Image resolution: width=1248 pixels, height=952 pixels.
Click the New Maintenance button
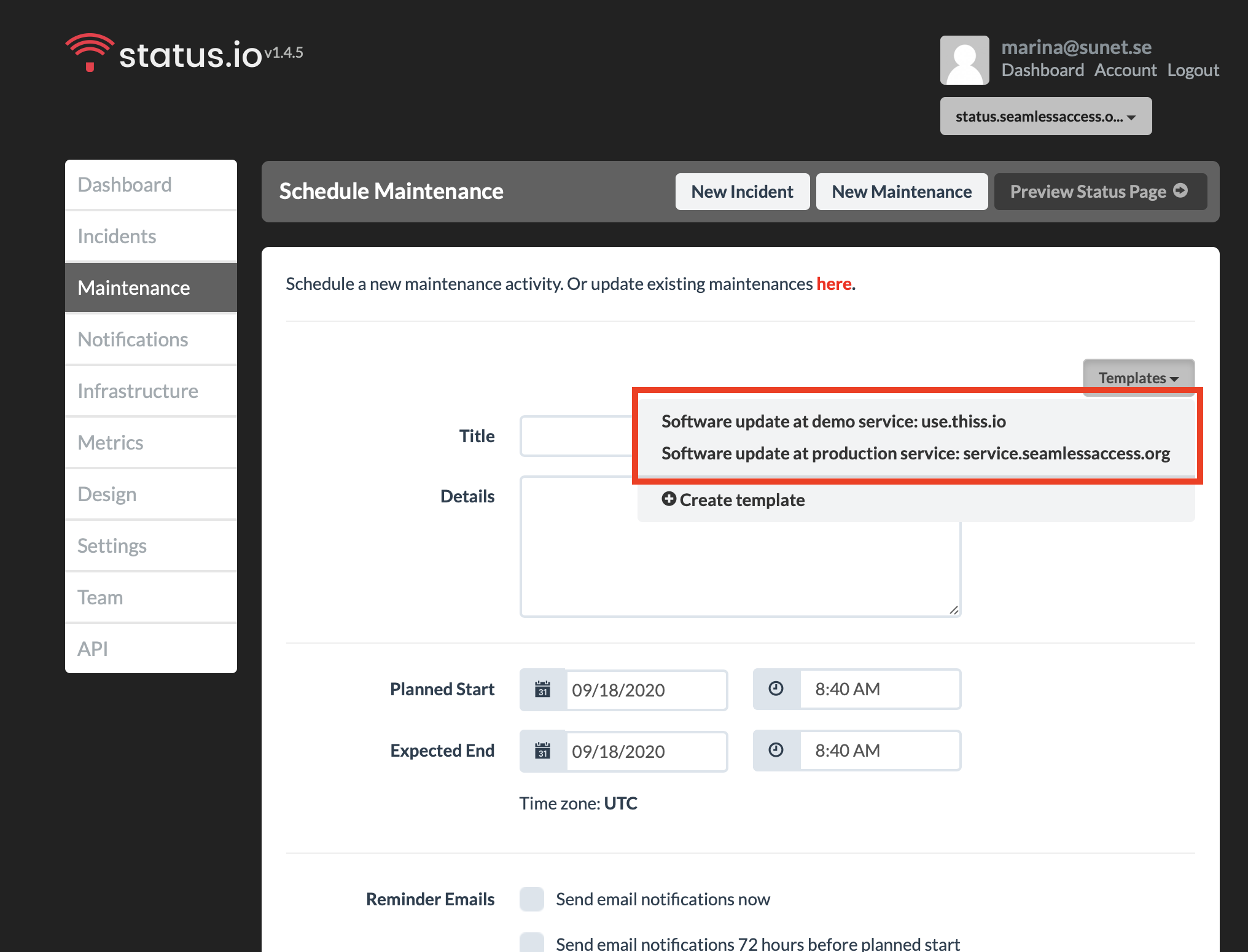[x=902, y=192]
